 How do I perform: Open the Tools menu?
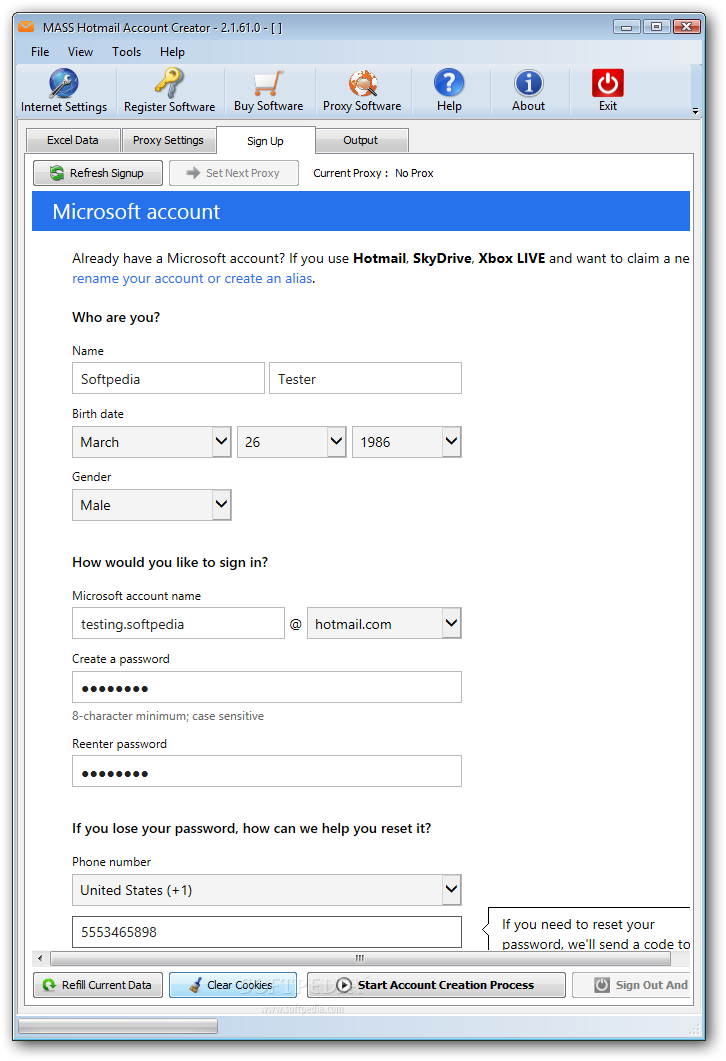coord(127,51)
